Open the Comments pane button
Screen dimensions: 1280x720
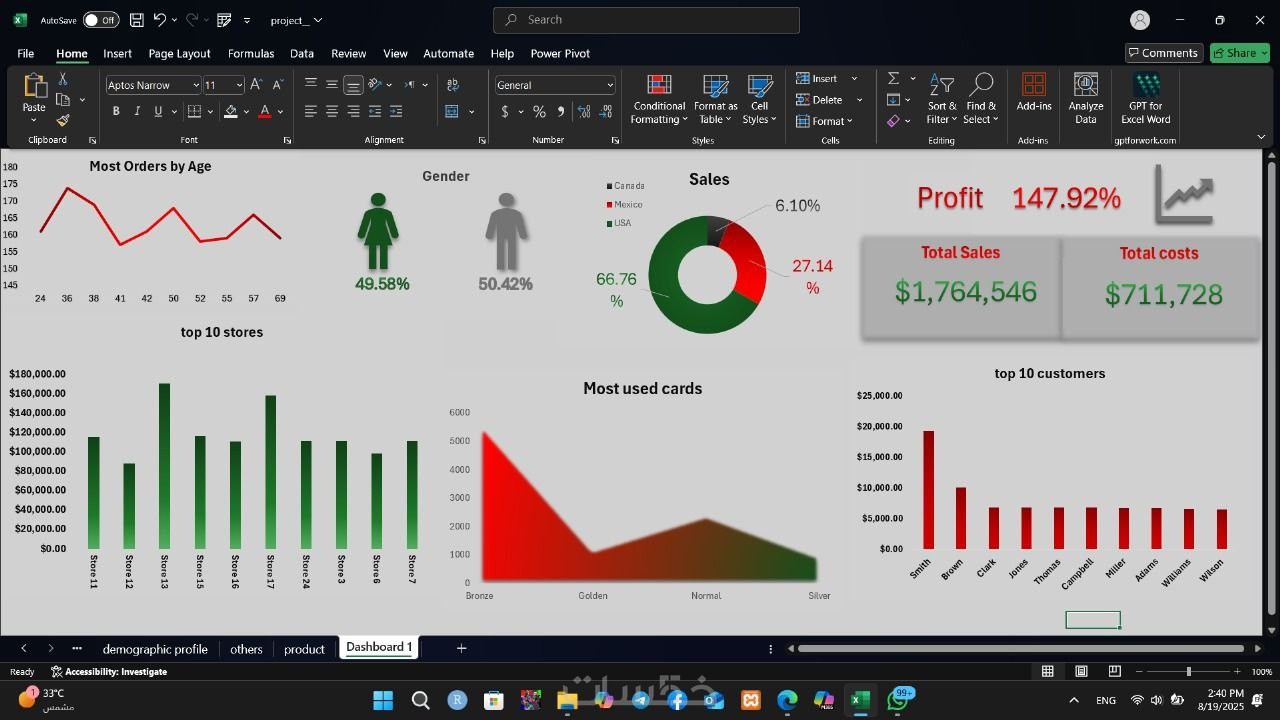point(1162,53)
